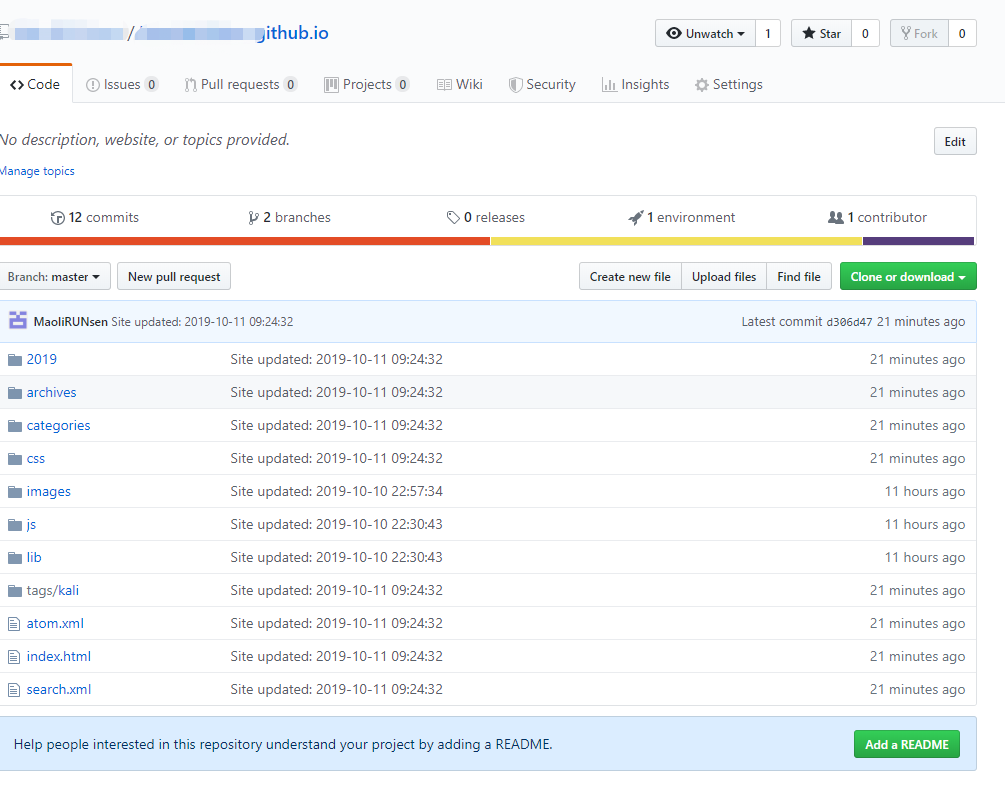Open latest commit d306d47
The height and width of the screenshot is (792, 1005).
(849, 322)
